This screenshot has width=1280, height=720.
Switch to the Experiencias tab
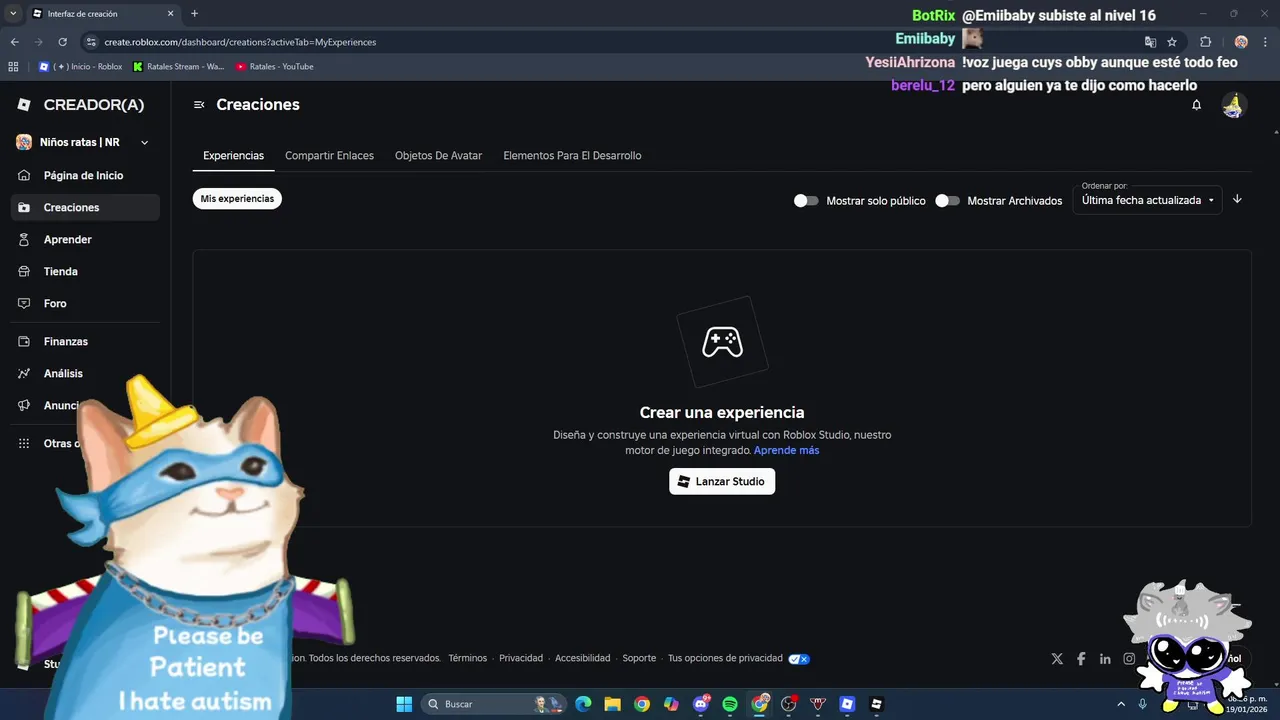pyautogui.click(x=233, y=156)
